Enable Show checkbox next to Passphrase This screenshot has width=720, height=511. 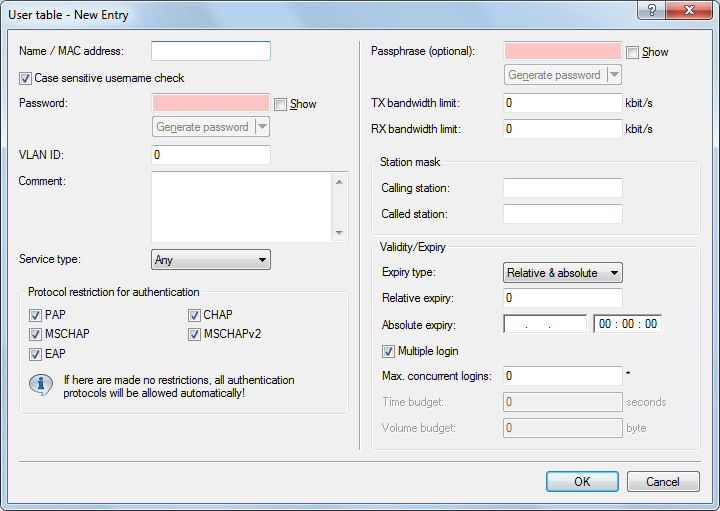632,52
